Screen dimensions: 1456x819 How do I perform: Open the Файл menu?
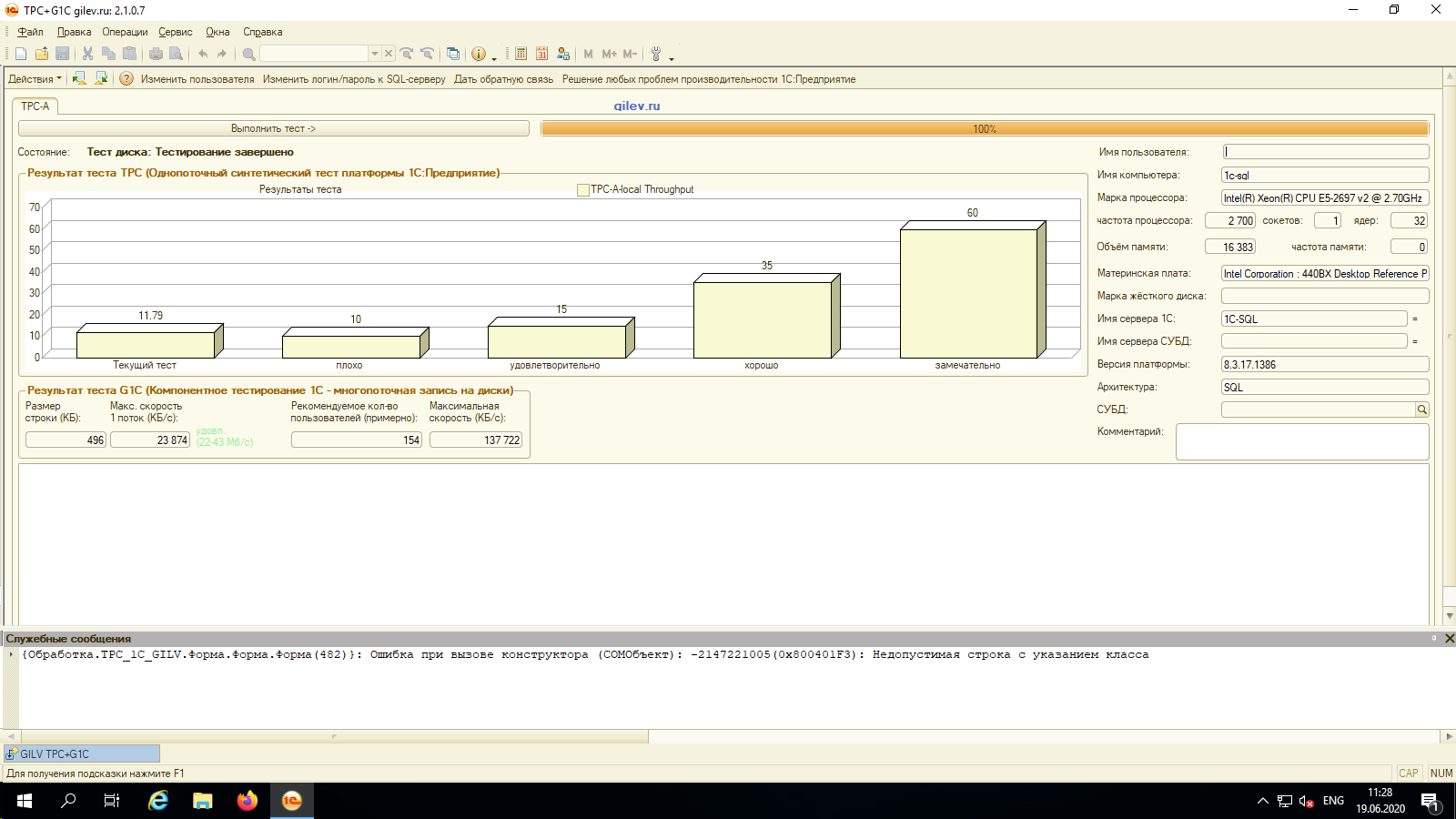pyautogui.click(x=30, y=32)
